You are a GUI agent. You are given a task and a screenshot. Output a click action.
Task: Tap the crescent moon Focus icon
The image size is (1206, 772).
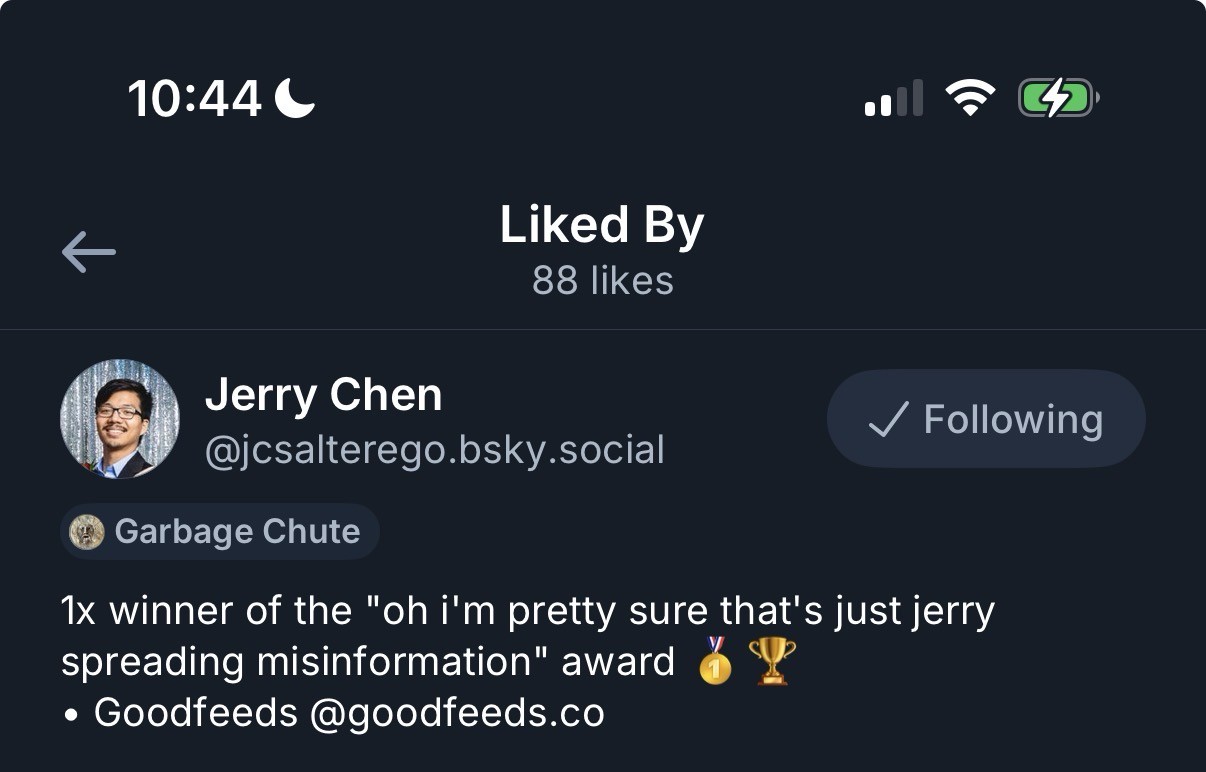295,98
